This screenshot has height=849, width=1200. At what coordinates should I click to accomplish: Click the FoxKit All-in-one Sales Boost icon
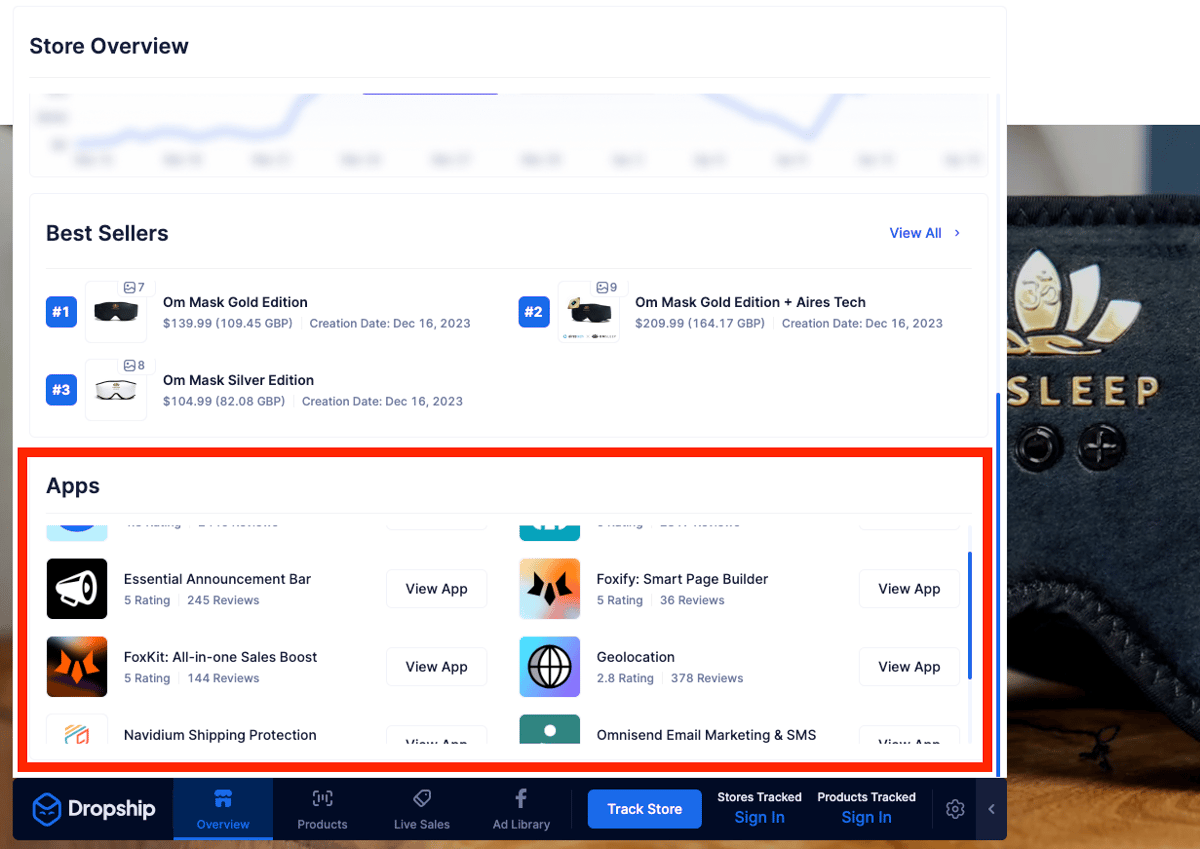coord(77,667)
